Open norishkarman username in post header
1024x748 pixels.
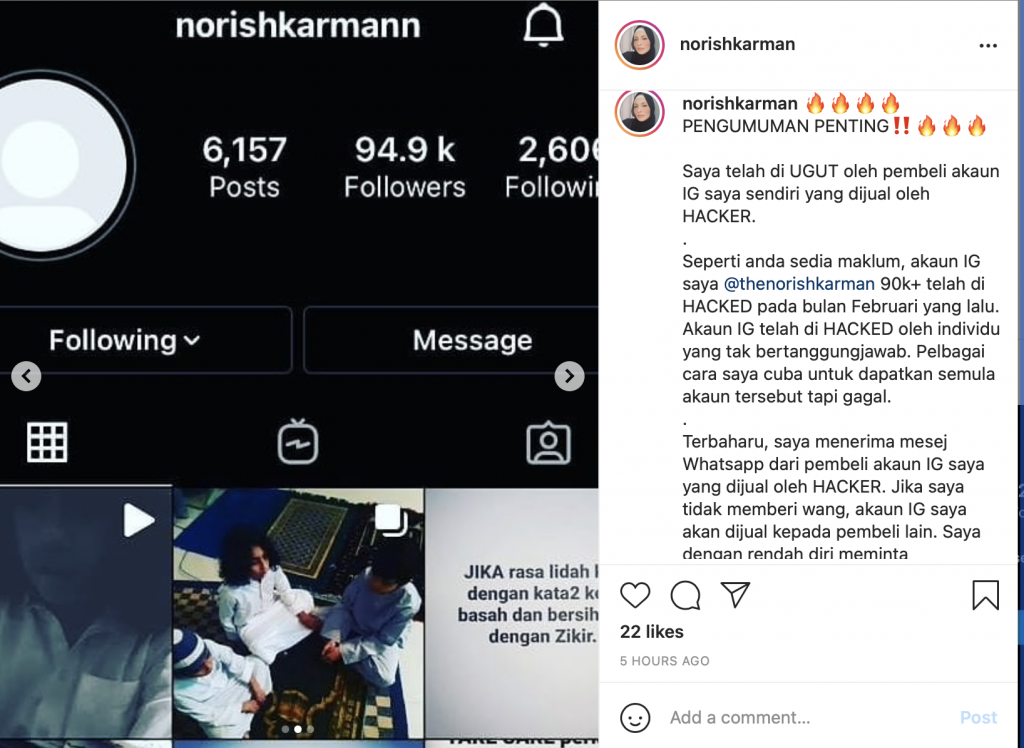point(737,44)
